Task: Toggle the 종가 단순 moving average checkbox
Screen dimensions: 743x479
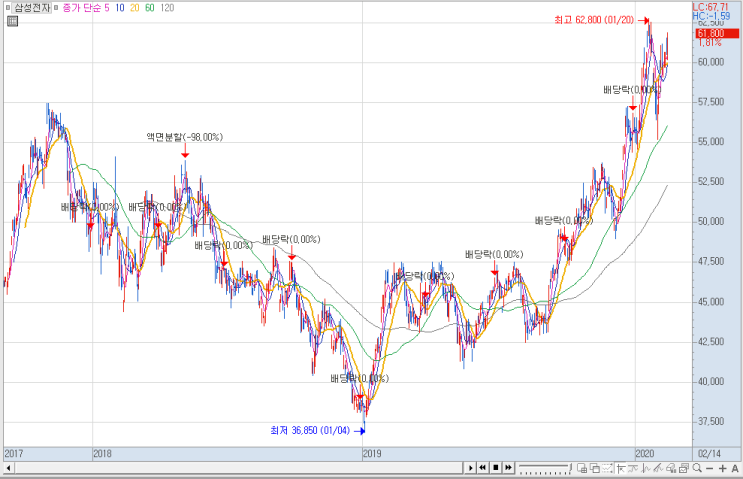Action: [56, 8]
